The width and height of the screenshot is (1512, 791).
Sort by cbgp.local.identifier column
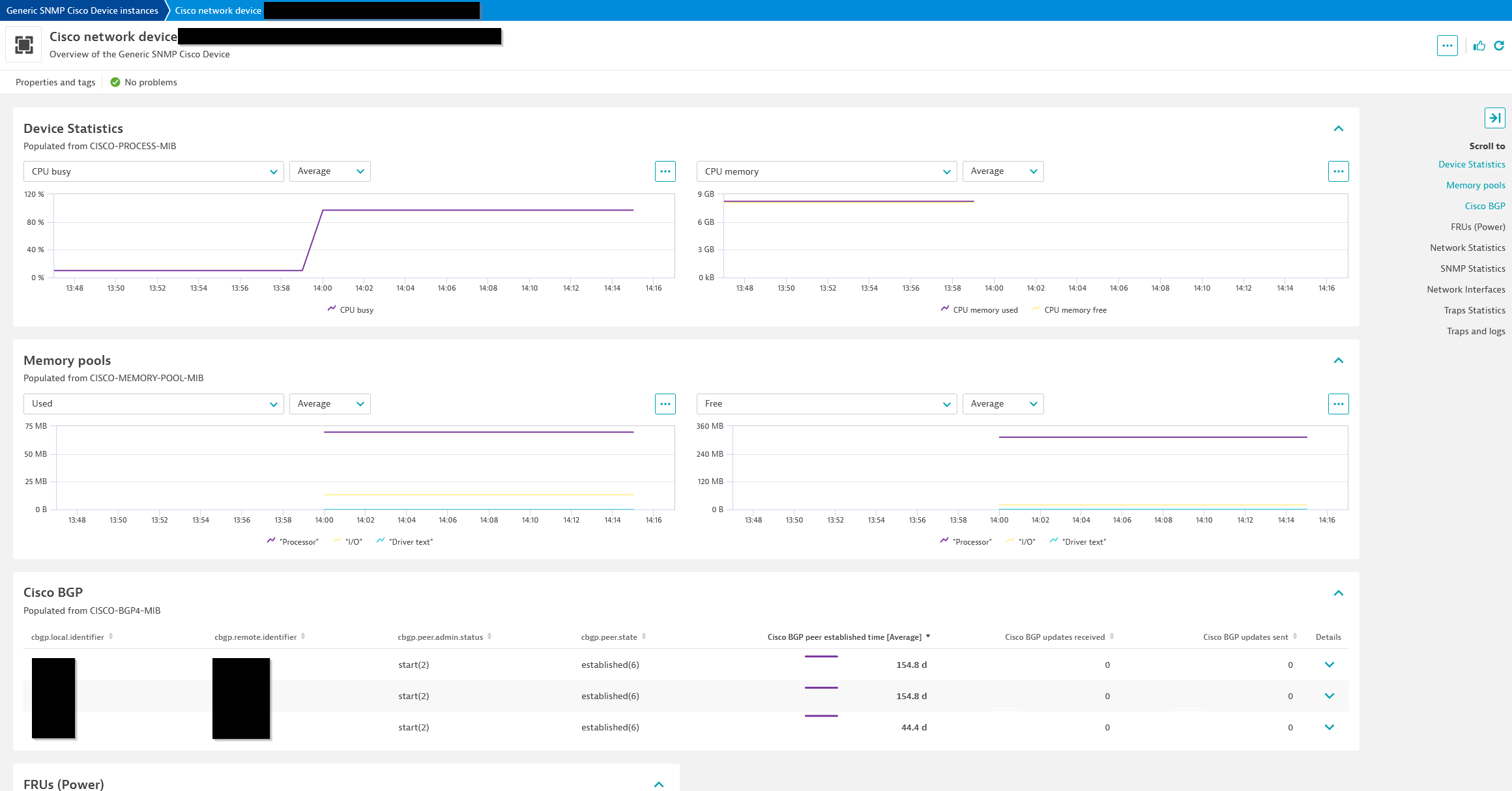point(72,637)
